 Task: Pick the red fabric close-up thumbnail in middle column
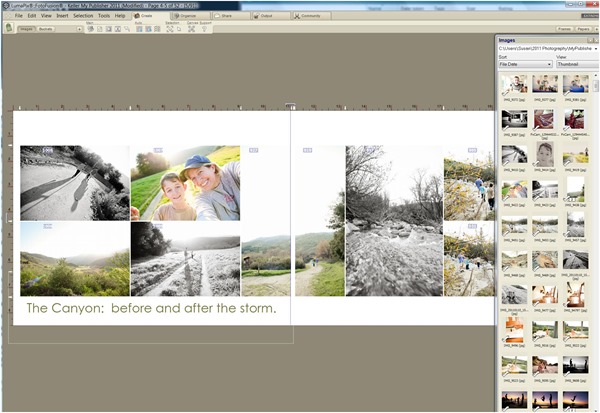(x=544, y=119)
